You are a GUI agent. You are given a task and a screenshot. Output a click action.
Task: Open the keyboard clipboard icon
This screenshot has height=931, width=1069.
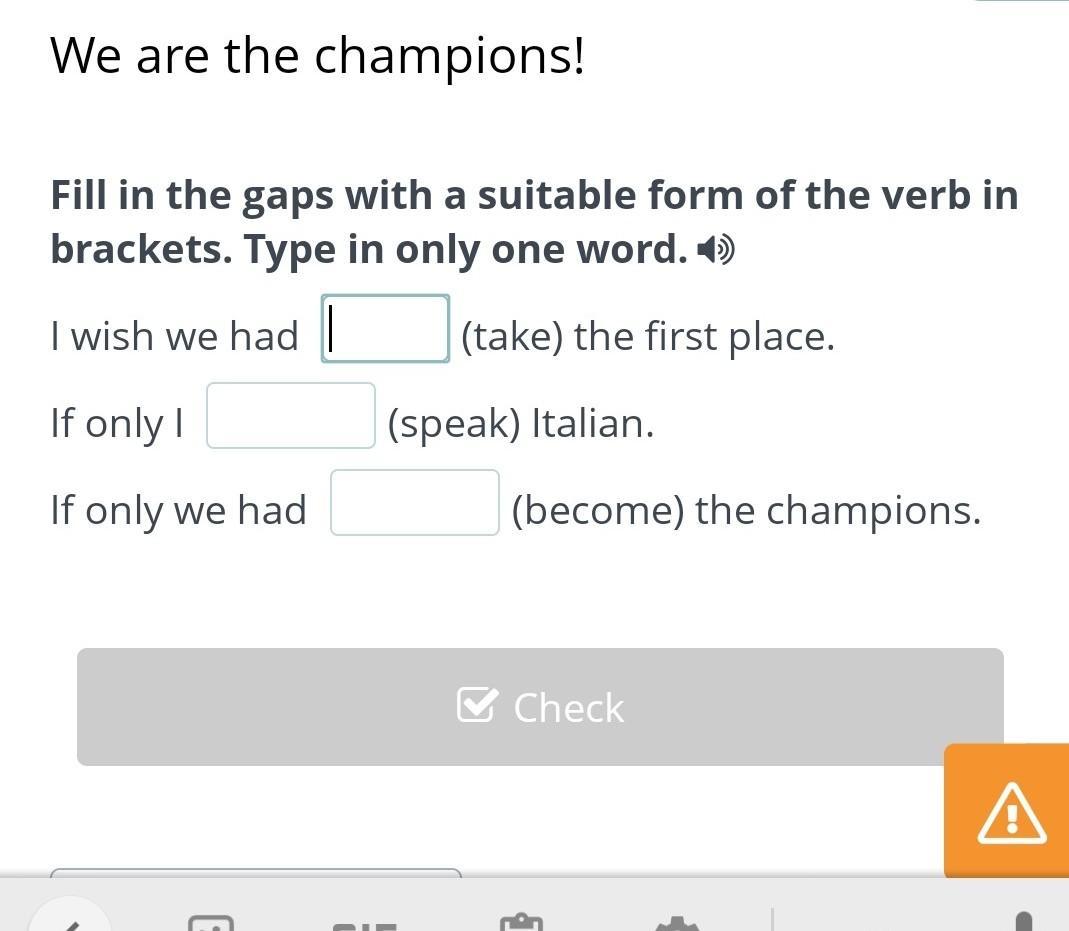point(520,922)
